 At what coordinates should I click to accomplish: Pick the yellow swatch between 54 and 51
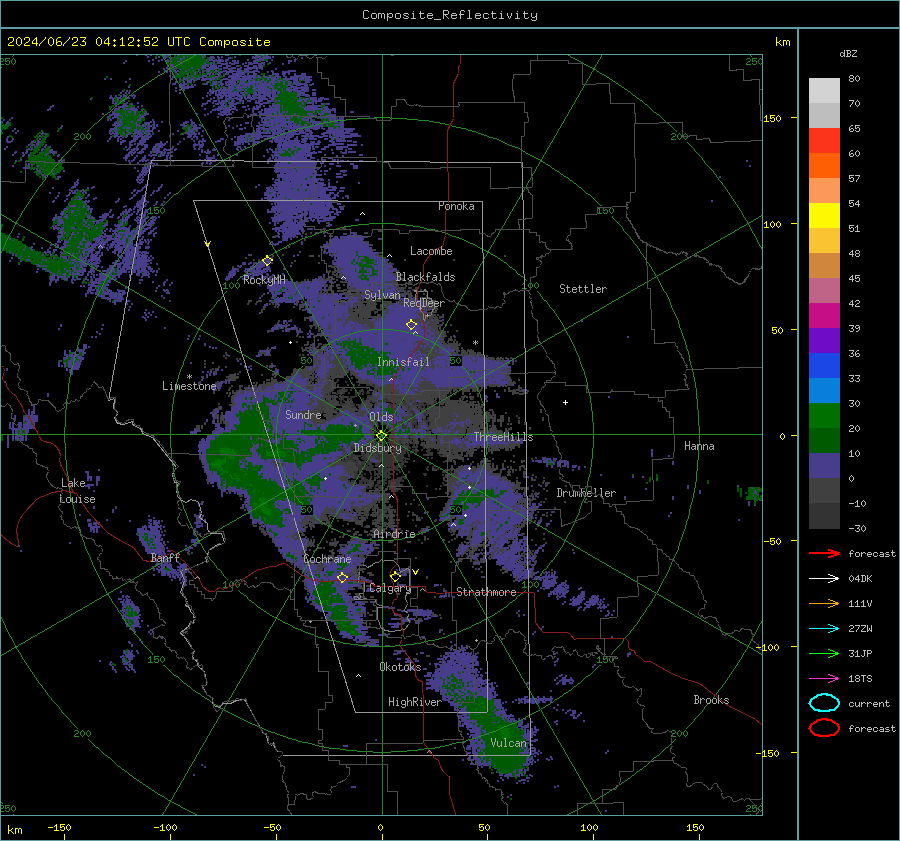pyautogui.click(x=824, y=215)
